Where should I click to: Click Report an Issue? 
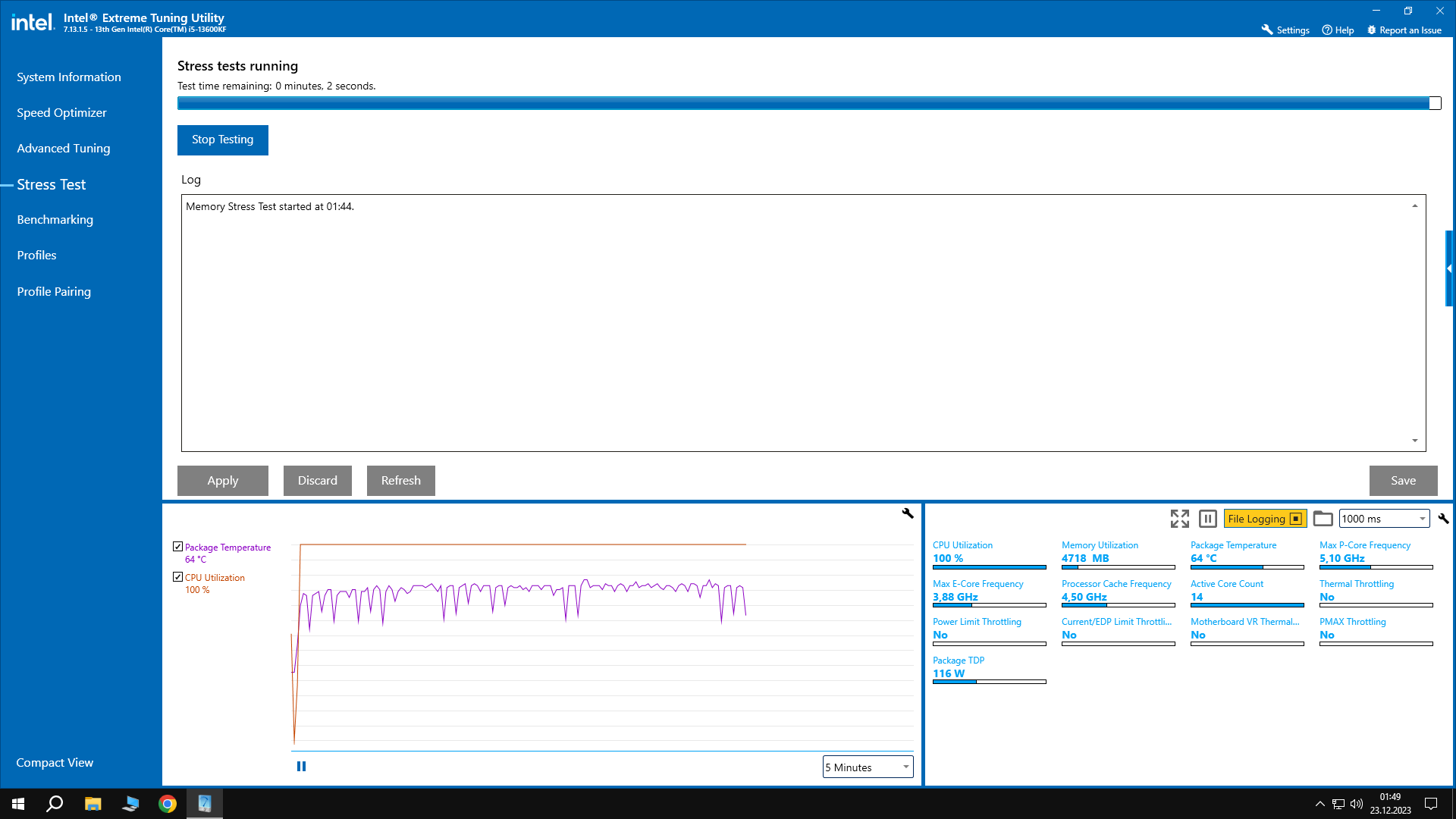[x=1404, y=30]
